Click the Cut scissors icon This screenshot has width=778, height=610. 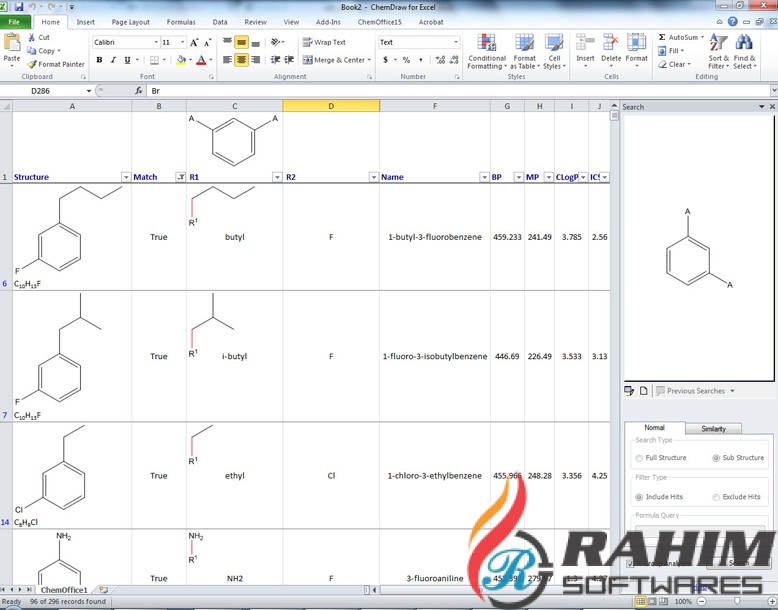click(32, 37)
